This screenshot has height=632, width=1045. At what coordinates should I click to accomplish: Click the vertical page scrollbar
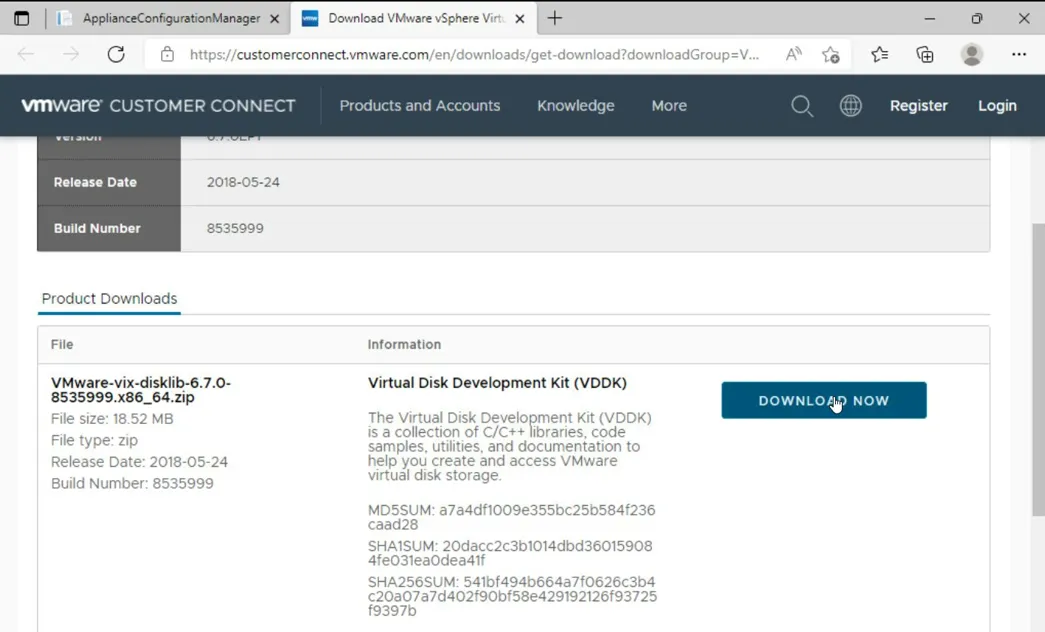1038,369
